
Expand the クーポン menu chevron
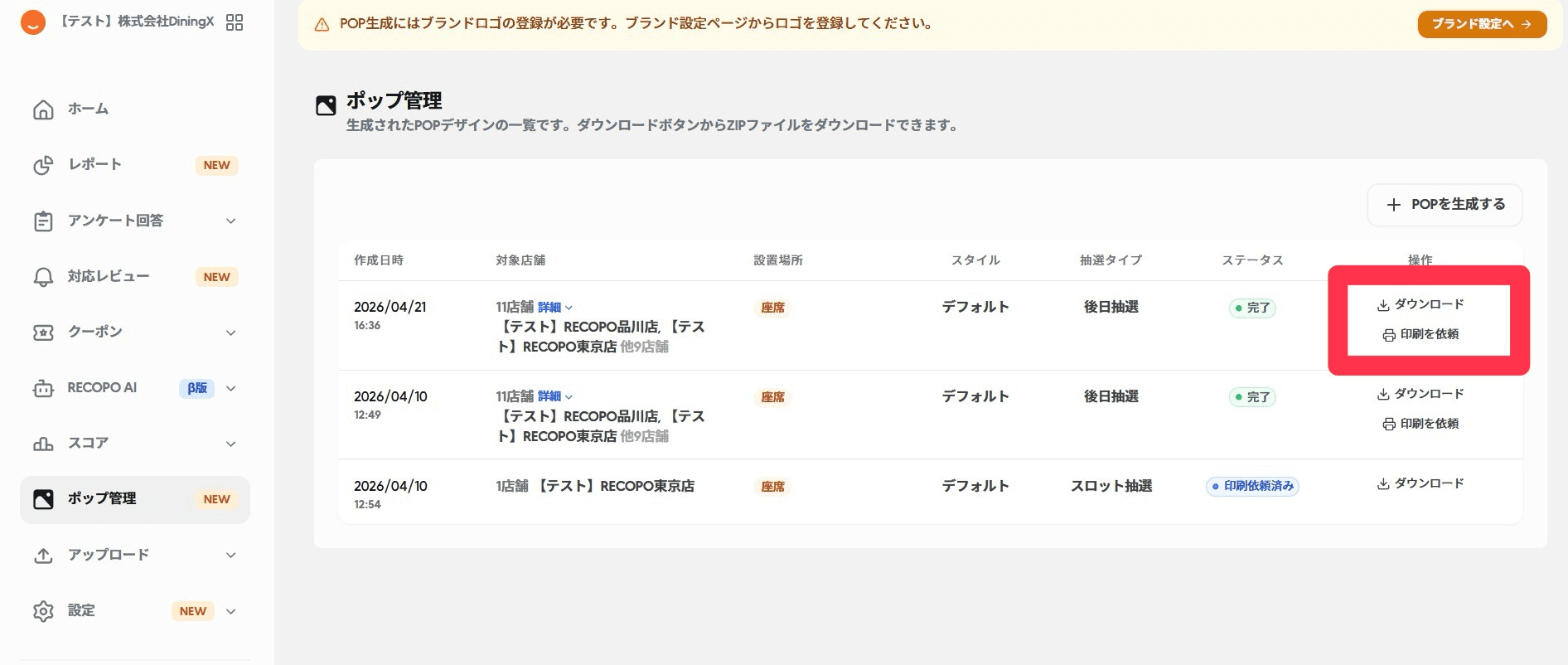tap(231, 332)
